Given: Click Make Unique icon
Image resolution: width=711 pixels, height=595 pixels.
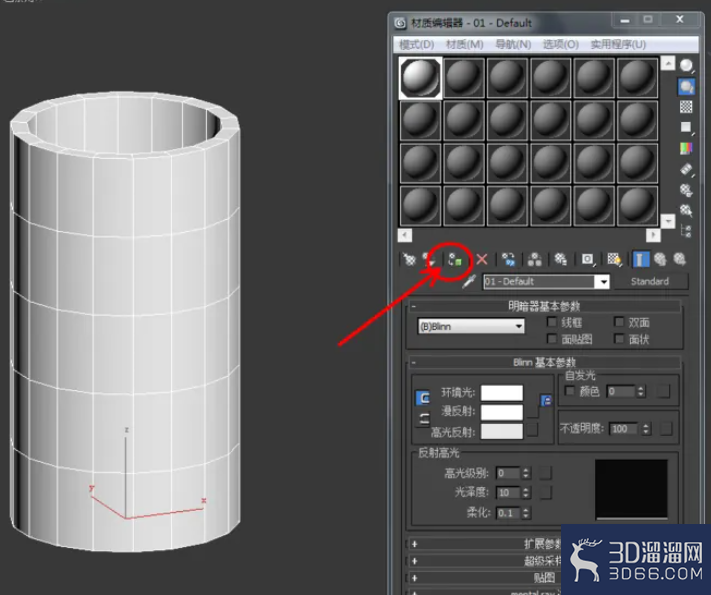Looking at the screenshot, I should coord(535,259).
